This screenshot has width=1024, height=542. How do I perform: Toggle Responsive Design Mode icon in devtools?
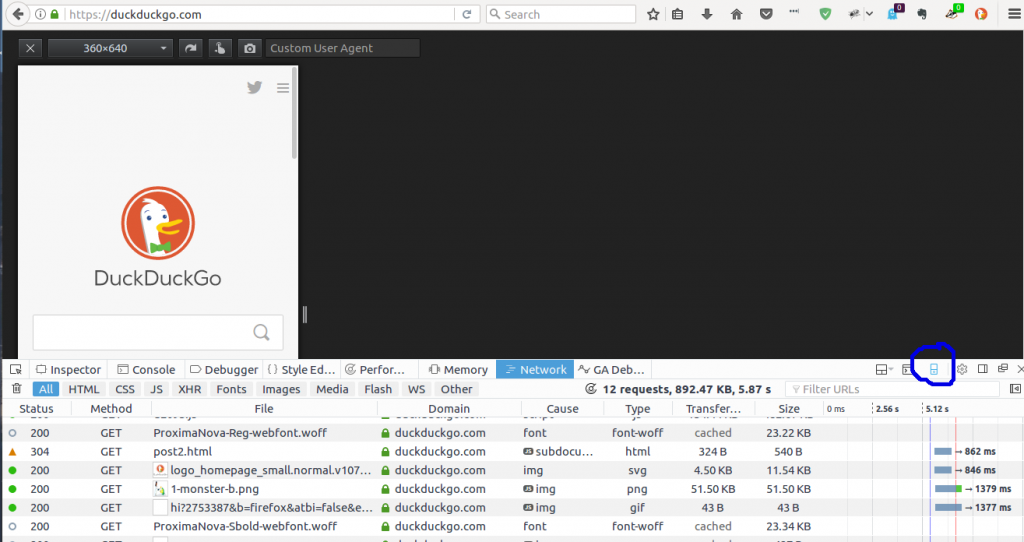(x=934, y=370)
